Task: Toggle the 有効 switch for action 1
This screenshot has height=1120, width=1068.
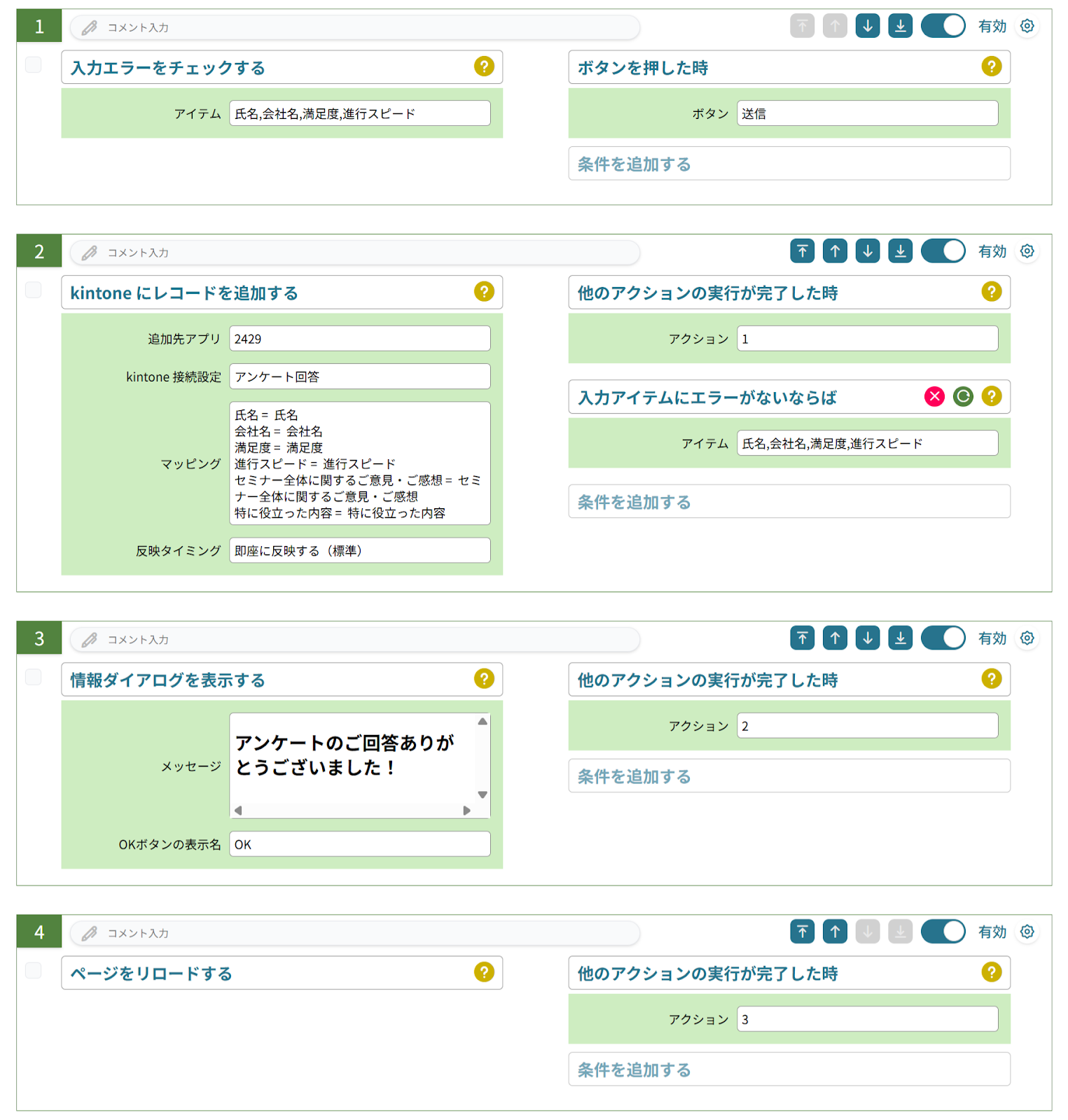Action: (943, 26)
